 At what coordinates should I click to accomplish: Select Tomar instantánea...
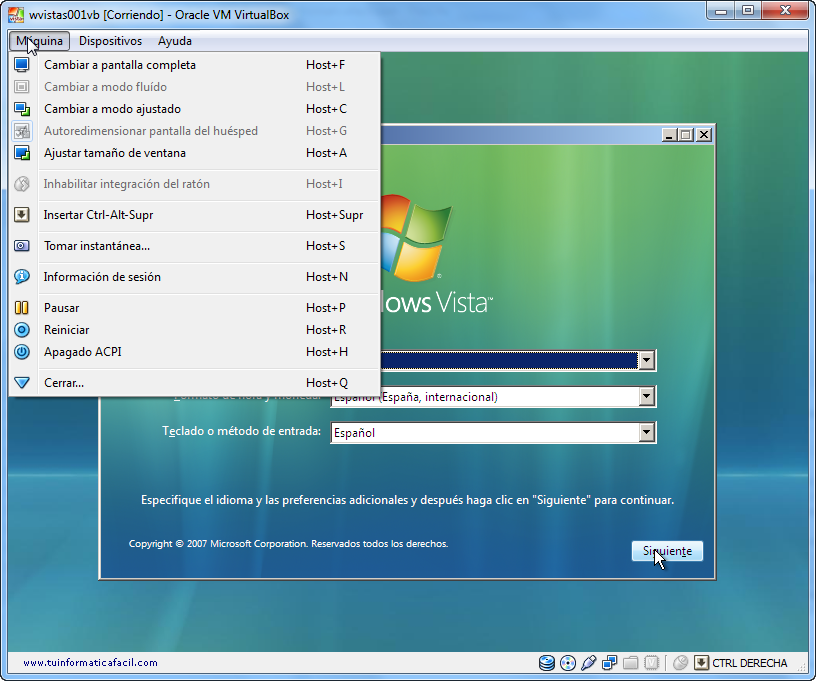(195, 246)
